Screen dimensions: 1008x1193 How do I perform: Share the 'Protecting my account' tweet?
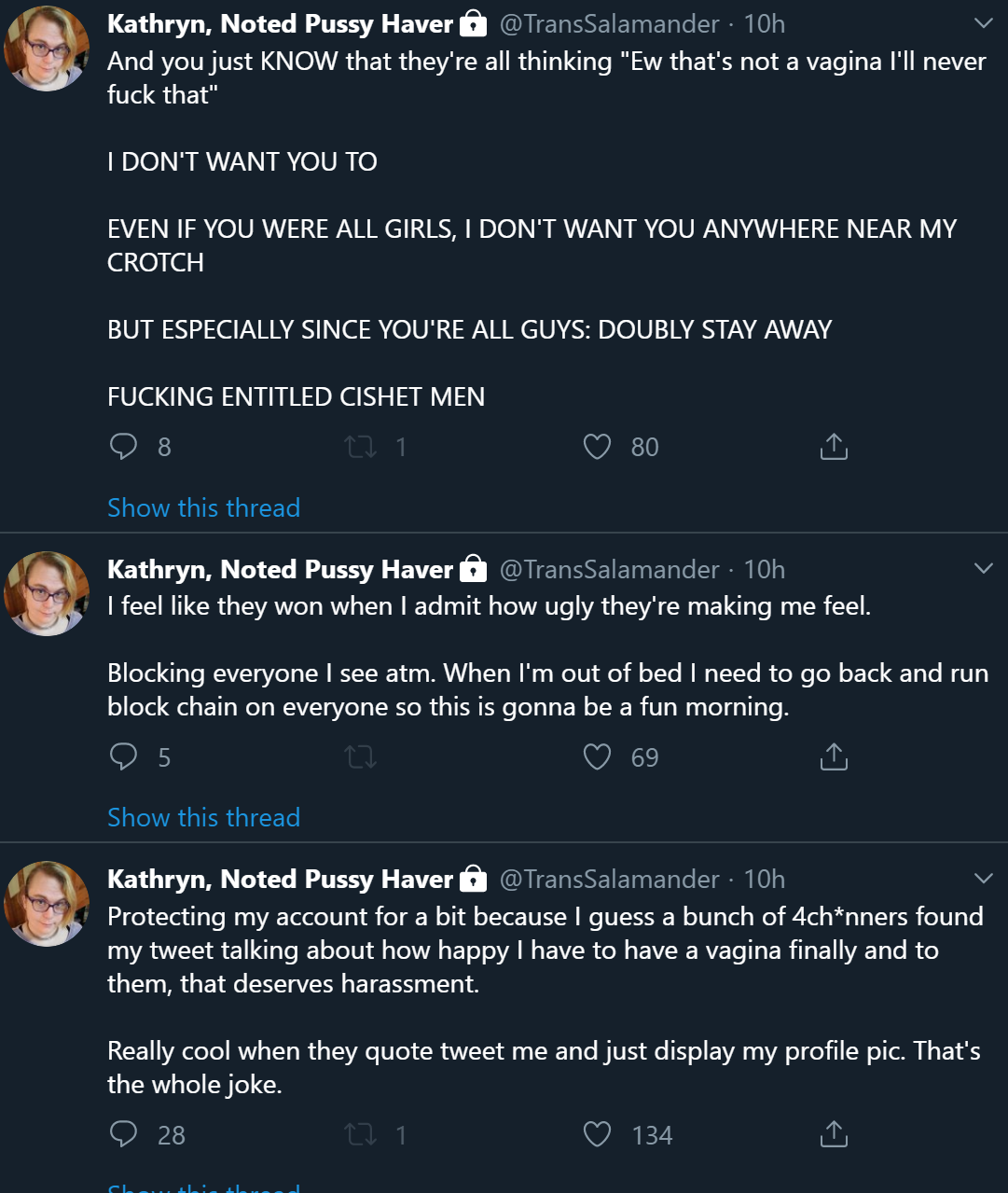(834, 1134)
